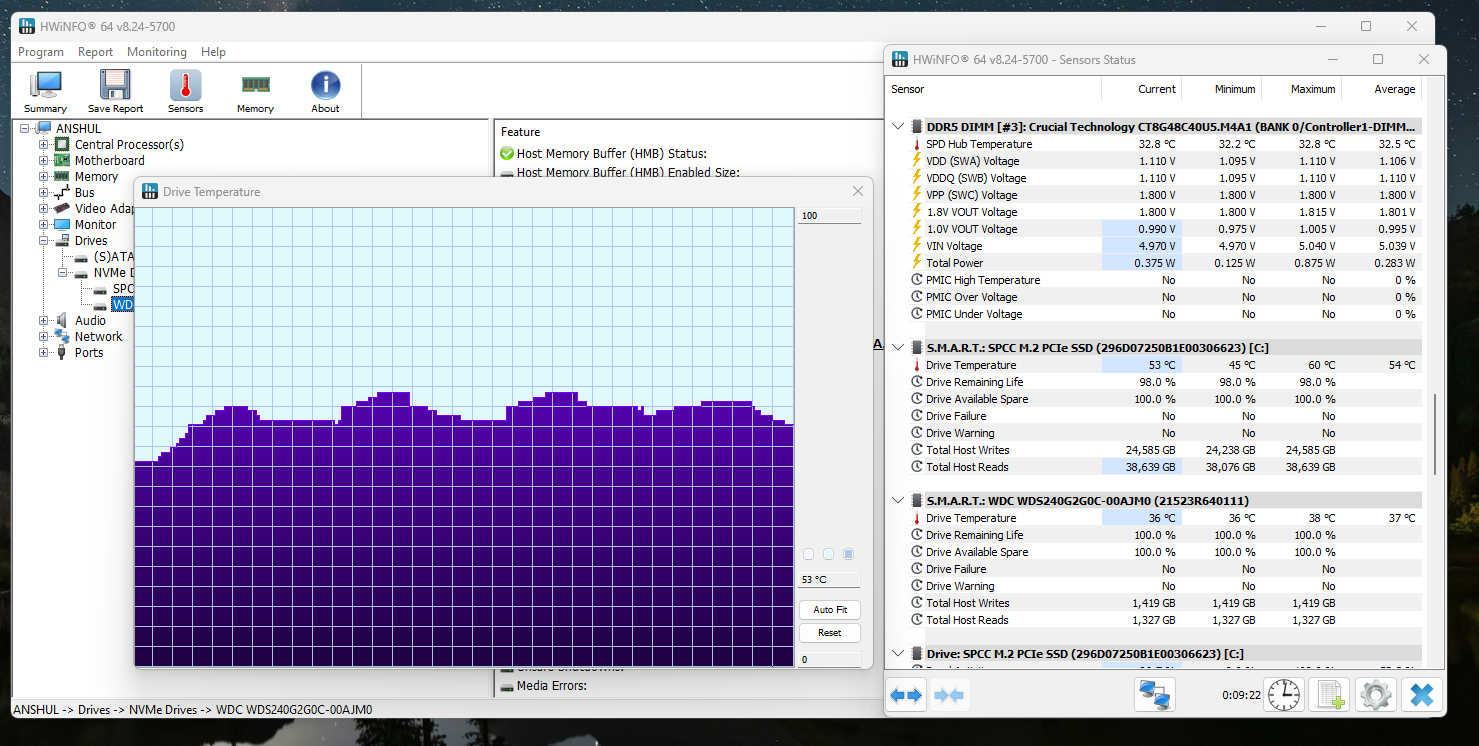Click the blue expand arrows icon

coord(906,694)
